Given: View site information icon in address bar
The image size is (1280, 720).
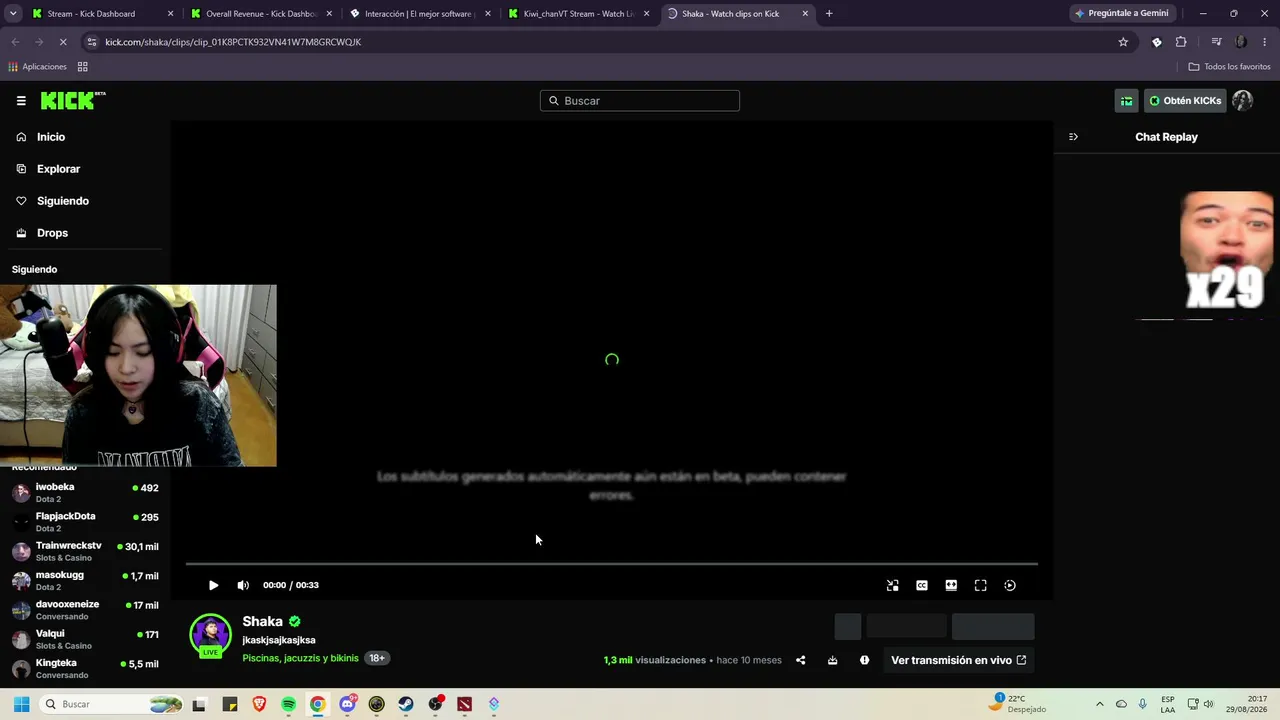Looking at the screenshot, I should coord(92,42).
